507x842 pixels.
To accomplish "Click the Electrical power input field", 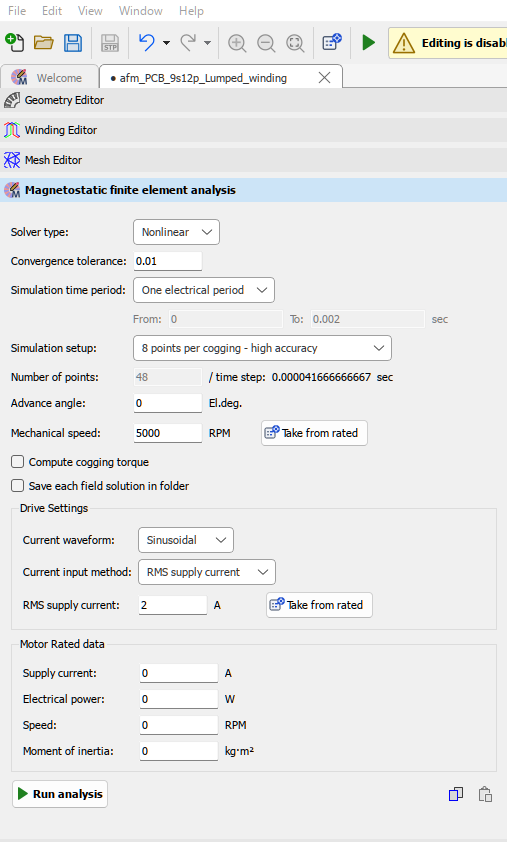I will tap(178, 699).
